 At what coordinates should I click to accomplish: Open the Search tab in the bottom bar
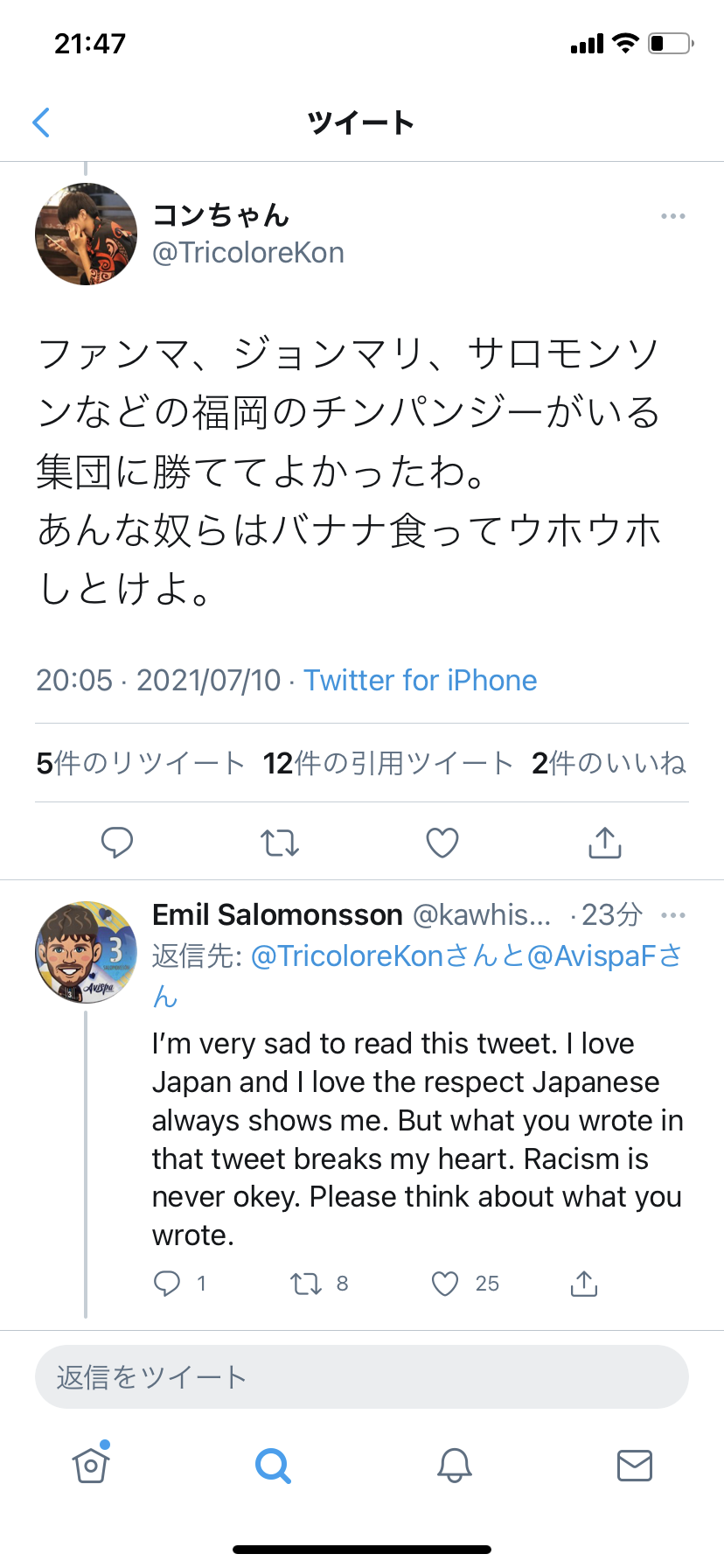click(x=273, y=1465)
